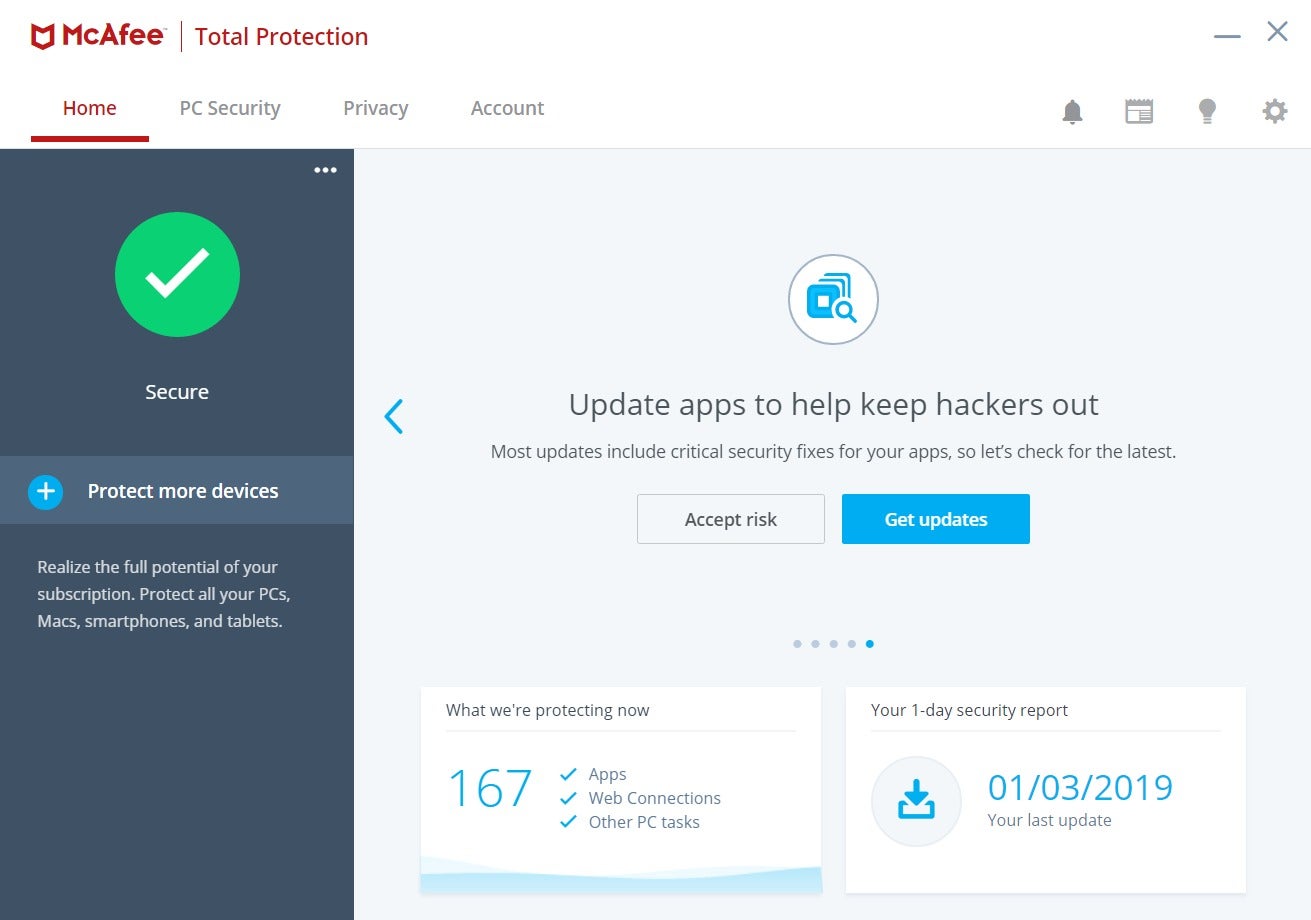Open the Account tab
Viewport: 1311px width, 920px height.
507,108
